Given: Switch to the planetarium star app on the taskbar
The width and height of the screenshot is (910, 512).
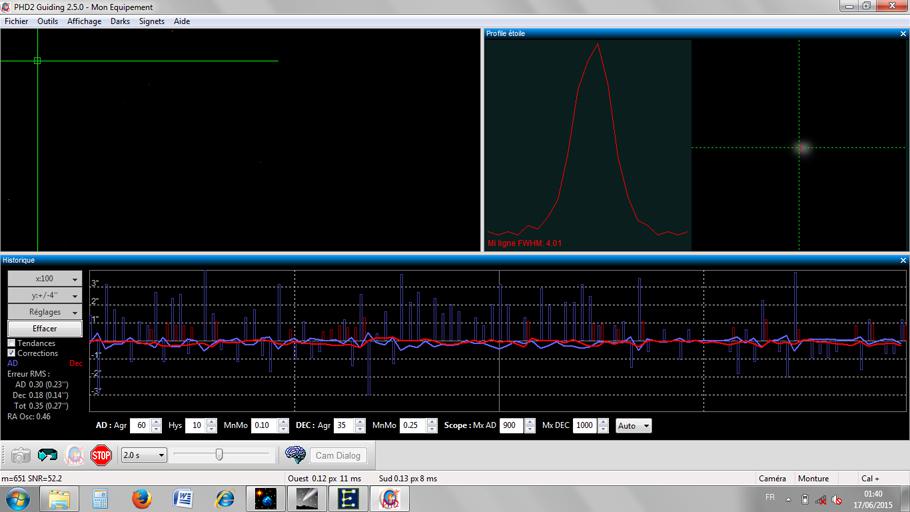Looking at the screenshot, I should tap(265, 499).
